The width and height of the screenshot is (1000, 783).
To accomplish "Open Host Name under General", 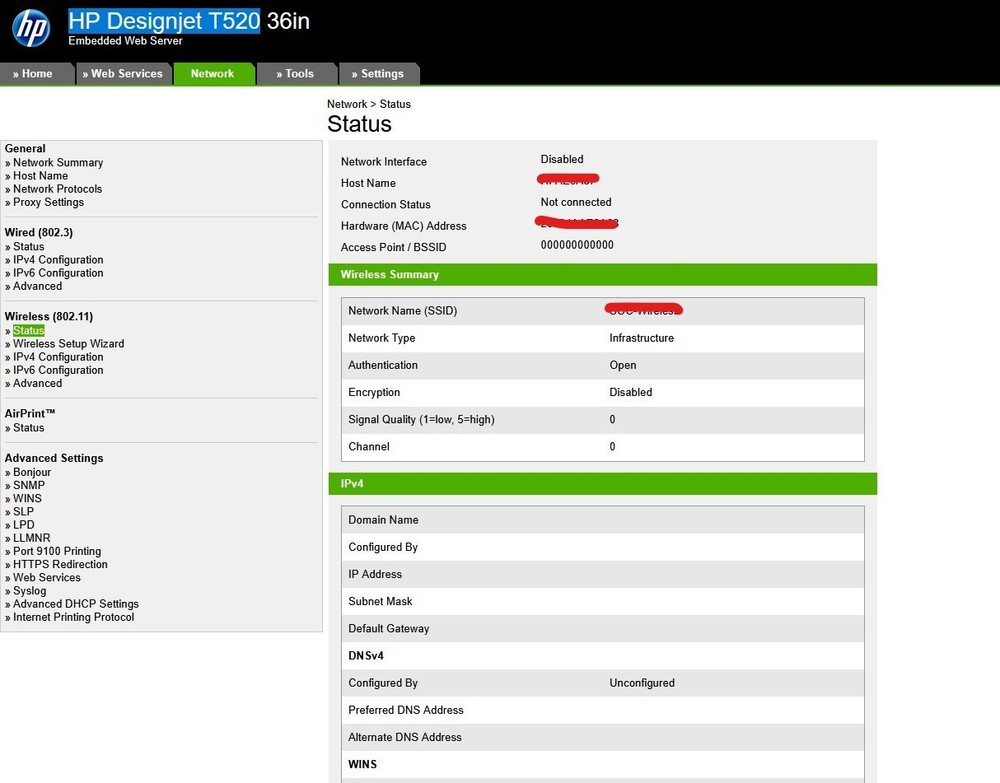I will 40,176.
